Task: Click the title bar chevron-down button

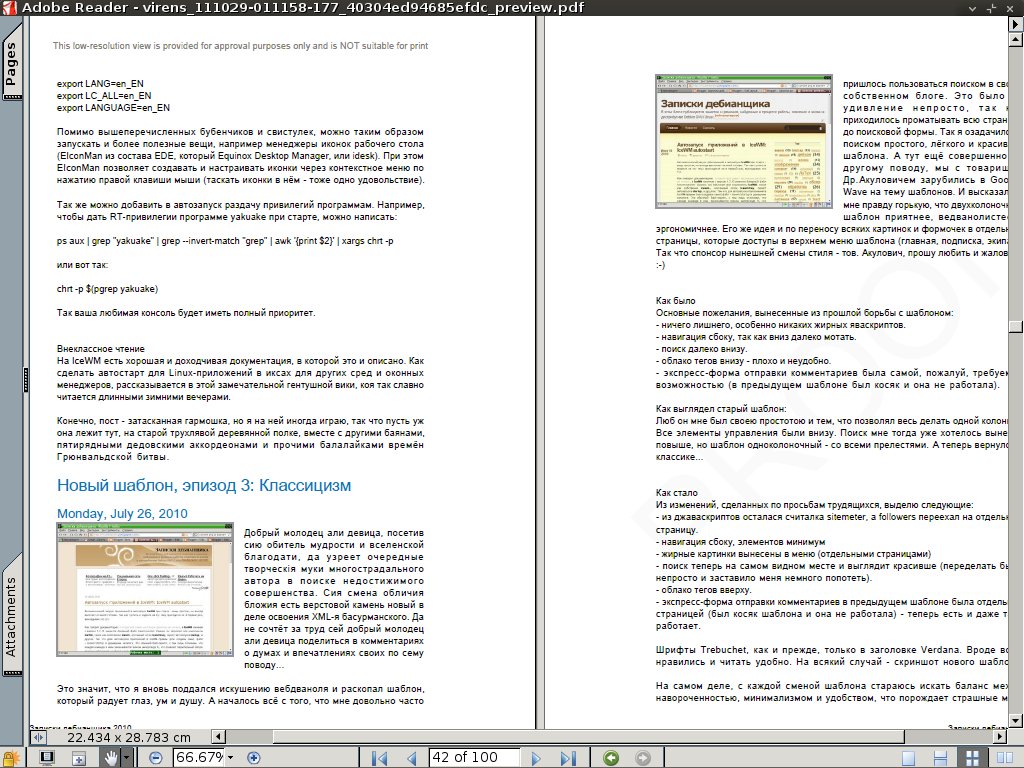Action: pyautogui.click(x=972, y=8)
